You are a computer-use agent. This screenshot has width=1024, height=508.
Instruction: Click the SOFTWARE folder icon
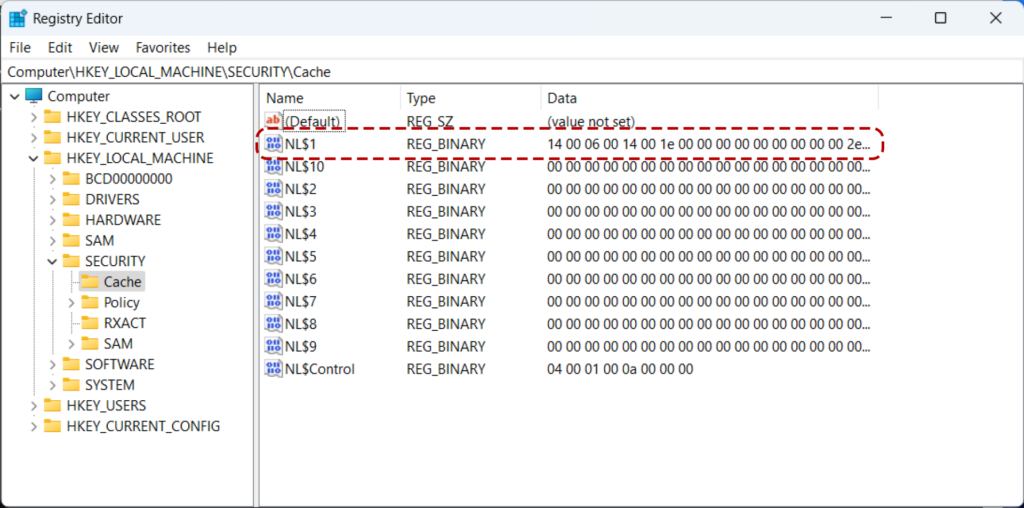tap(71, 364)
